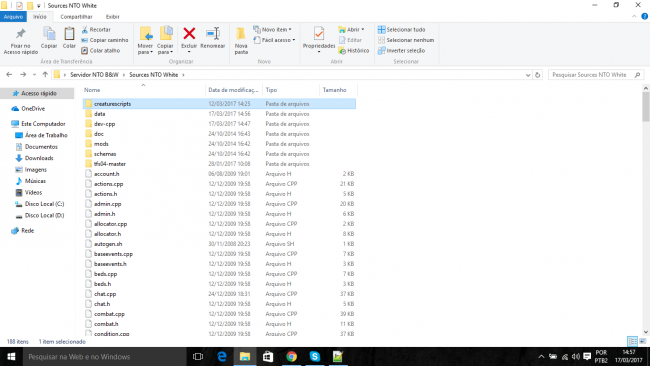Click the Editar ribbon item
This screenshot has width=650, height=366.
350,40
